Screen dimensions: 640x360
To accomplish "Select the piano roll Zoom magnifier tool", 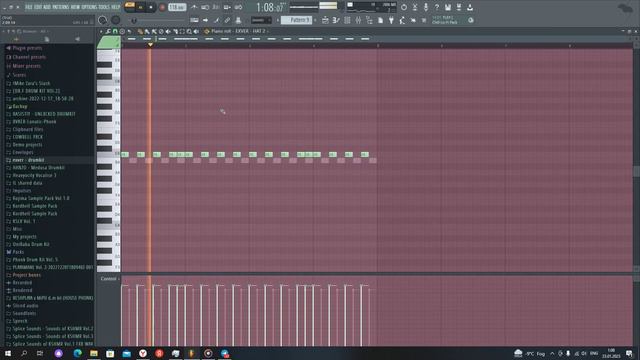I will pyautogui.click(x=189, y=31).
